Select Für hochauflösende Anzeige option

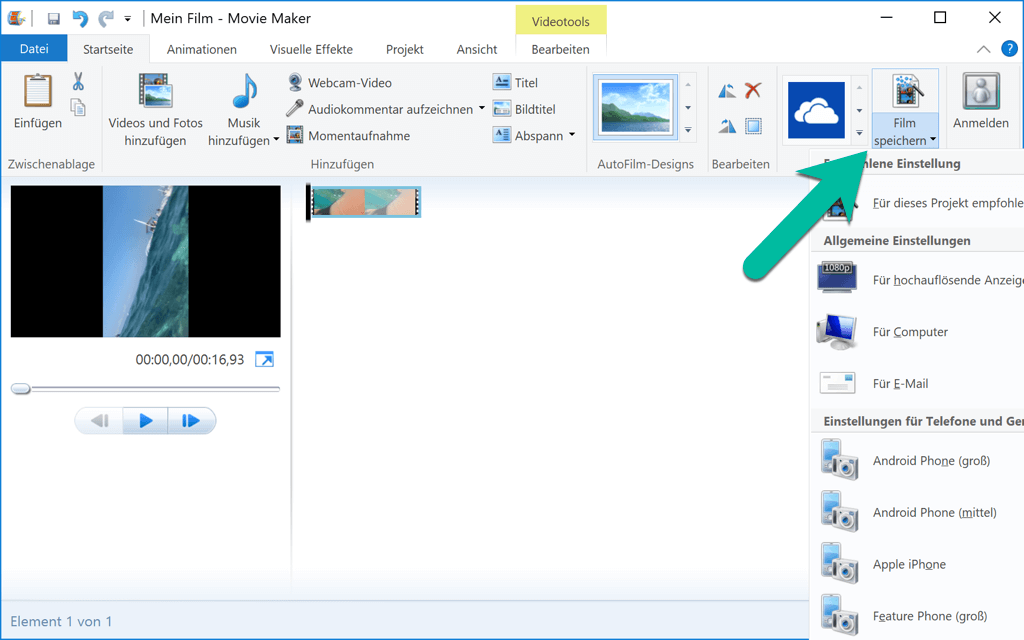tap(918, 280)
